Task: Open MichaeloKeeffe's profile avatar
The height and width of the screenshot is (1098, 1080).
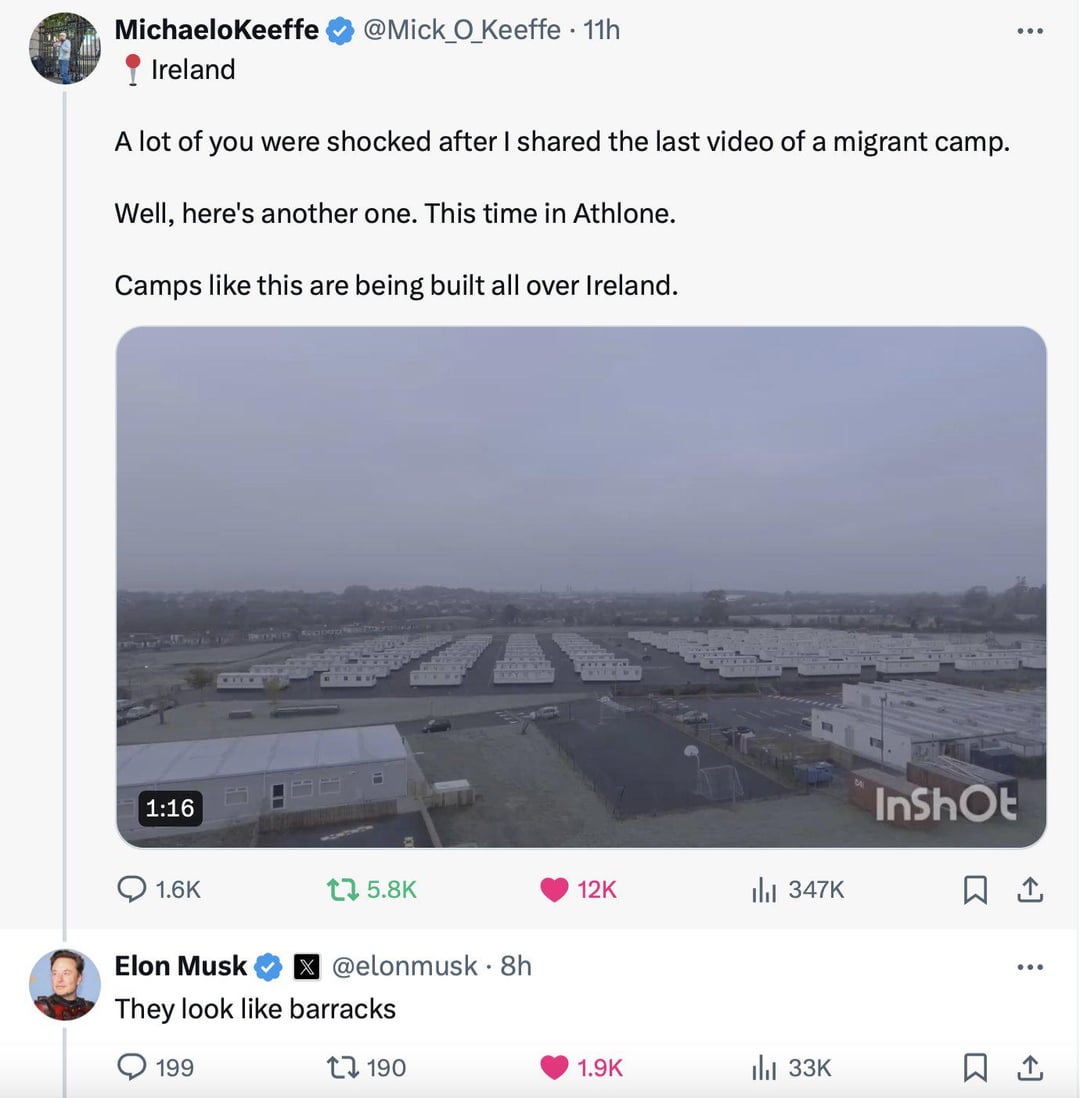Action: coord(64,48)
